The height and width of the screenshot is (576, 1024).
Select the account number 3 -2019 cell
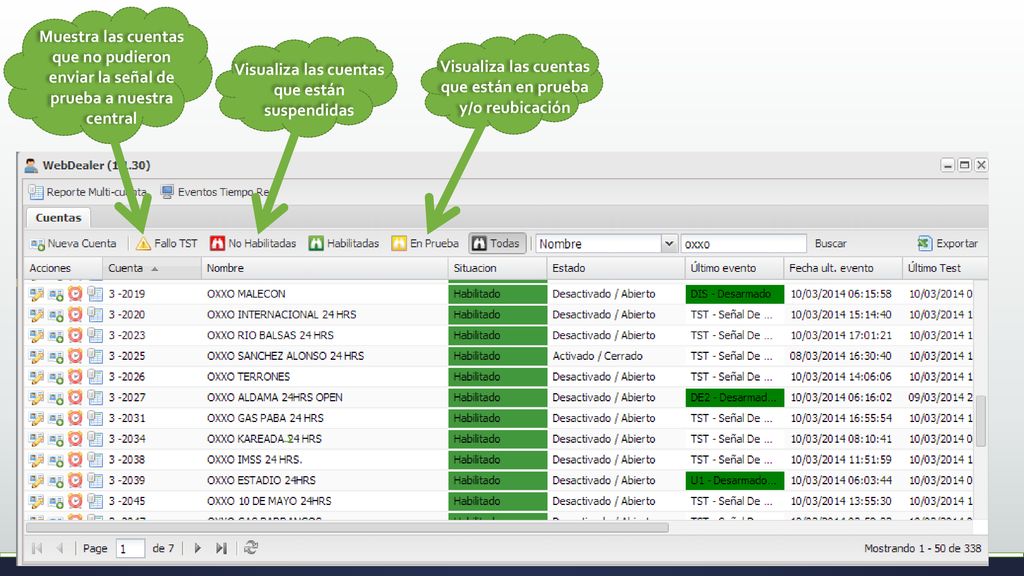point(152,294)
